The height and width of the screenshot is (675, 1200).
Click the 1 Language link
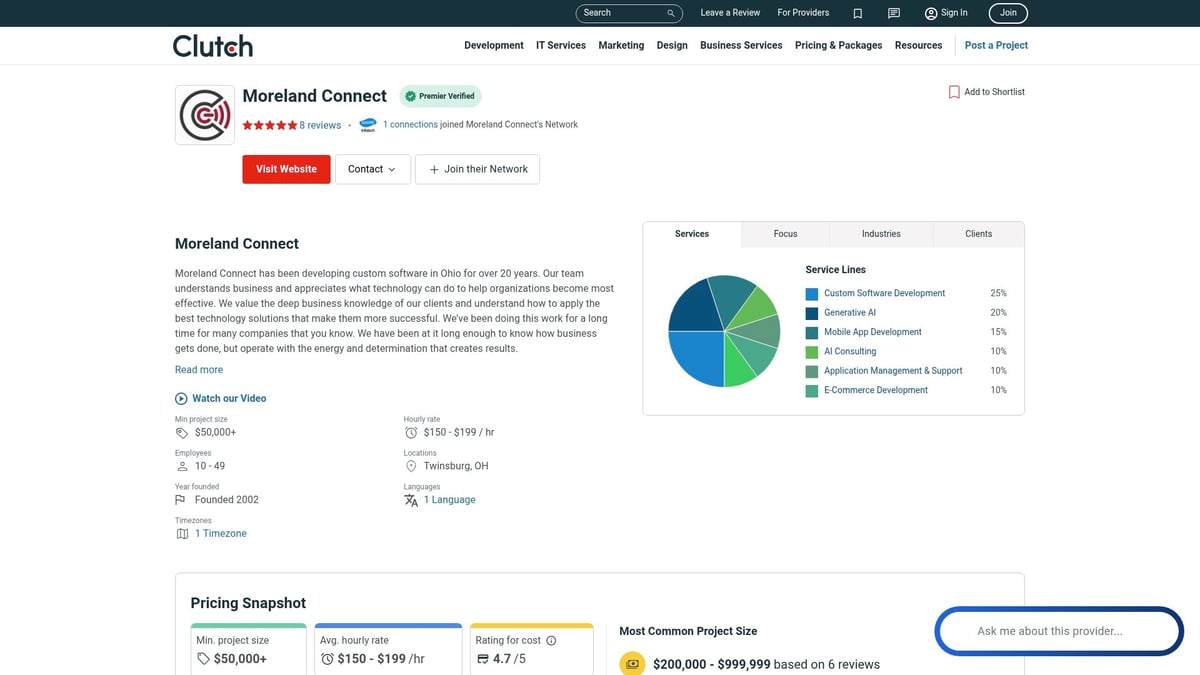point(449,500)
